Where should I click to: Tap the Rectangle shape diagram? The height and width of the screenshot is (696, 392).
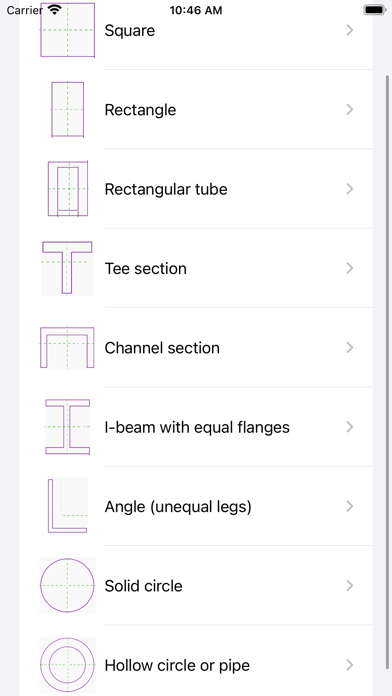pos(67,109)
